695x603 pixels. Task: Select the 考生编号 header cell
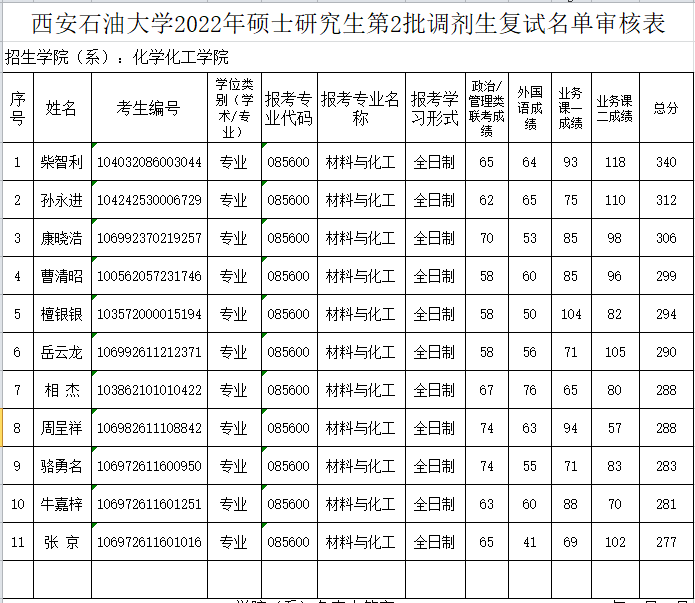[148, 108]
